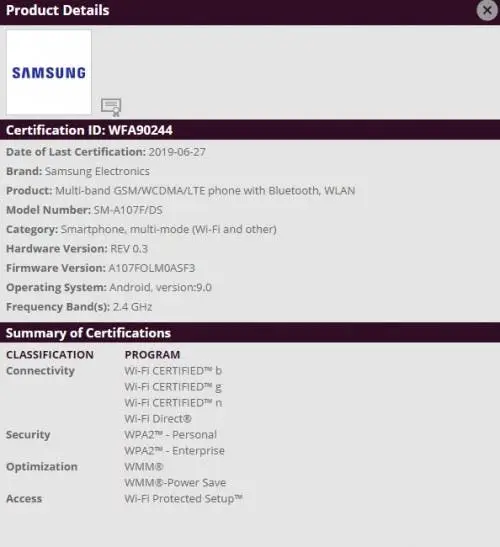The image size is (500, 547).
Task: Select WMM-Power Save entry
Action: tap(175, 483)
